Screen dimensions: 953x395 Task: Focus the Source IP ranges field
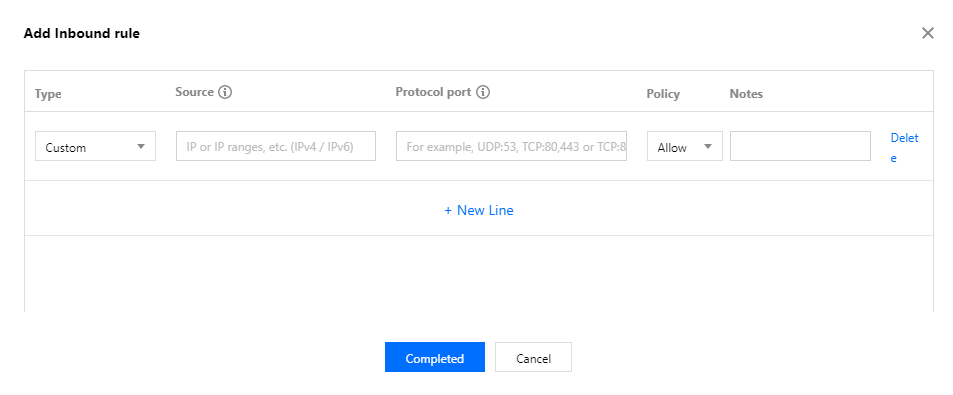coord(276,146)
